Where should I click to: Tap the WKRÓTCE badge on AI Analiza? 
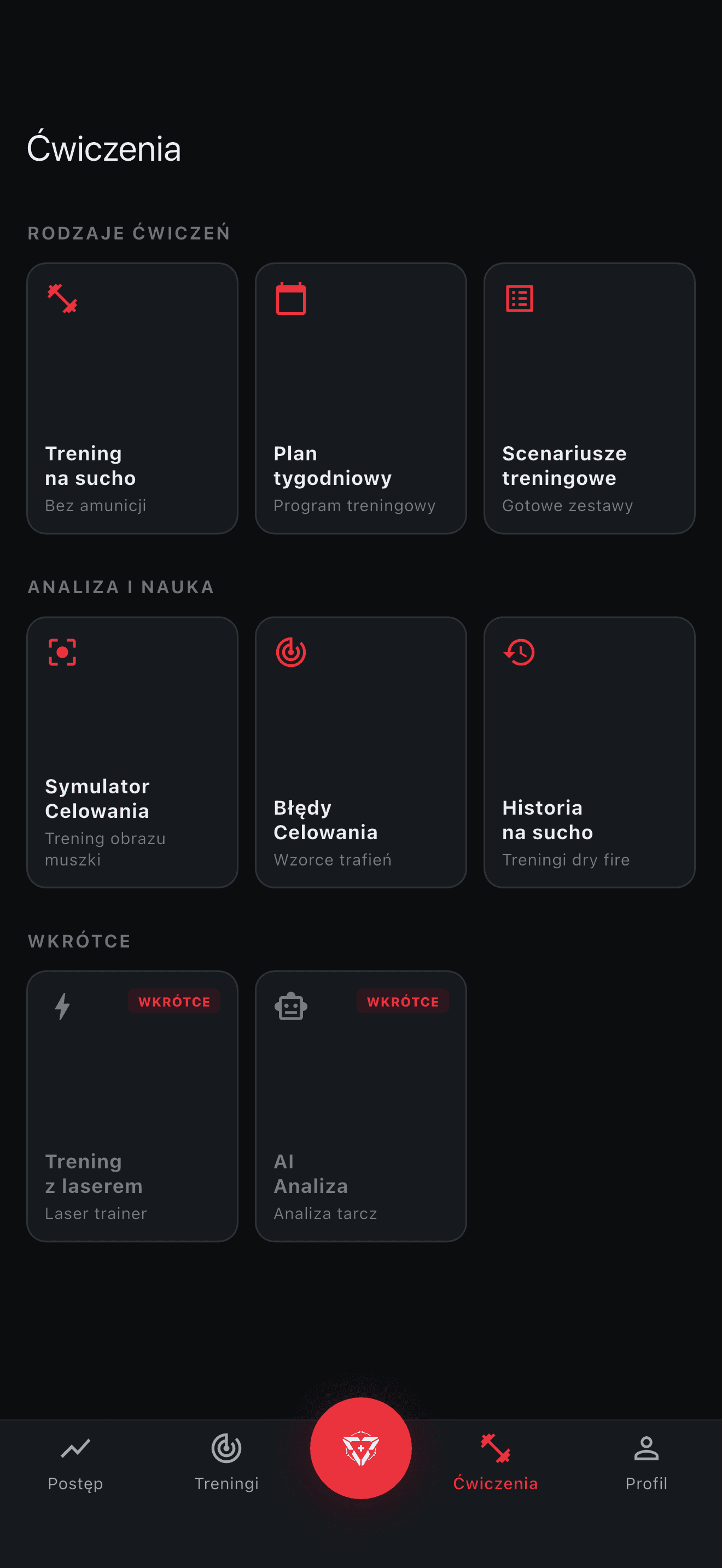pyautogui.click(x=403, y=1001)
